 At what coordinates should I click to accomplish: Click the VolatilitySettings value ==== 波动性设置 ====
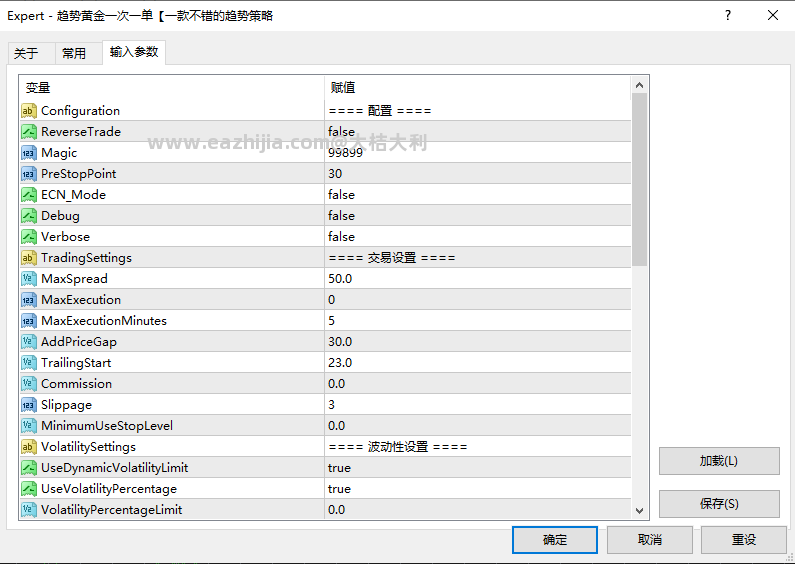(x=398, y=447)
